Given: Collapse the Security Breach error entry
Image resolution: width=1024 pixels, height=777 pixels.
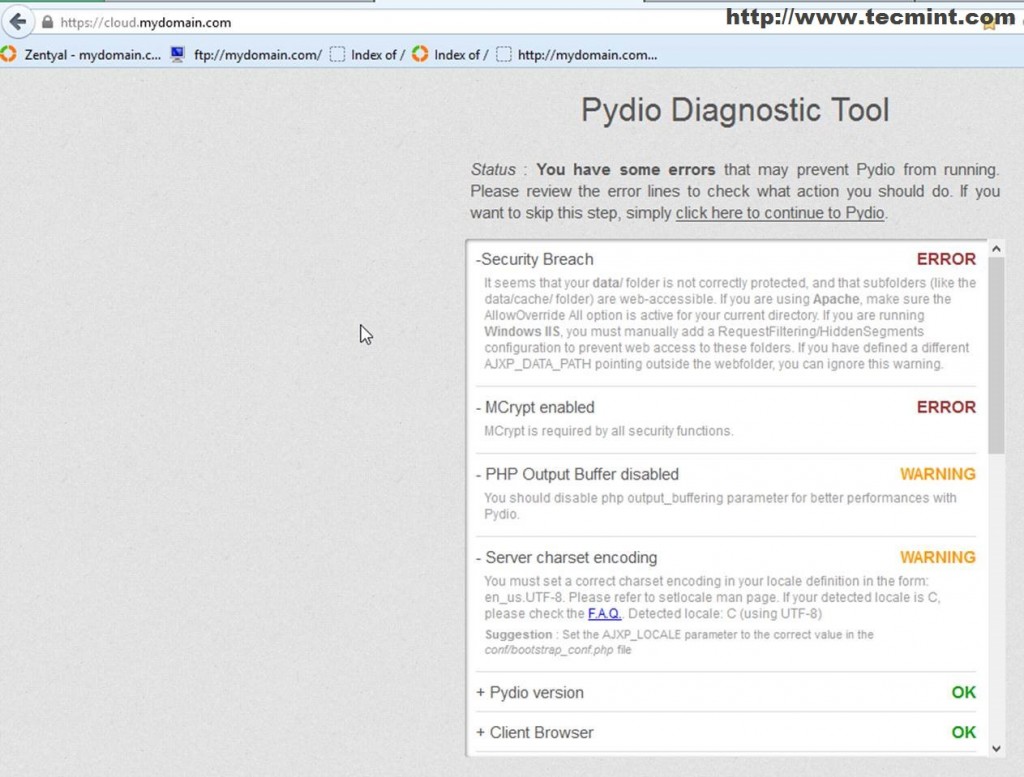Looking at the screenshot, I should [x=535, y=259].
